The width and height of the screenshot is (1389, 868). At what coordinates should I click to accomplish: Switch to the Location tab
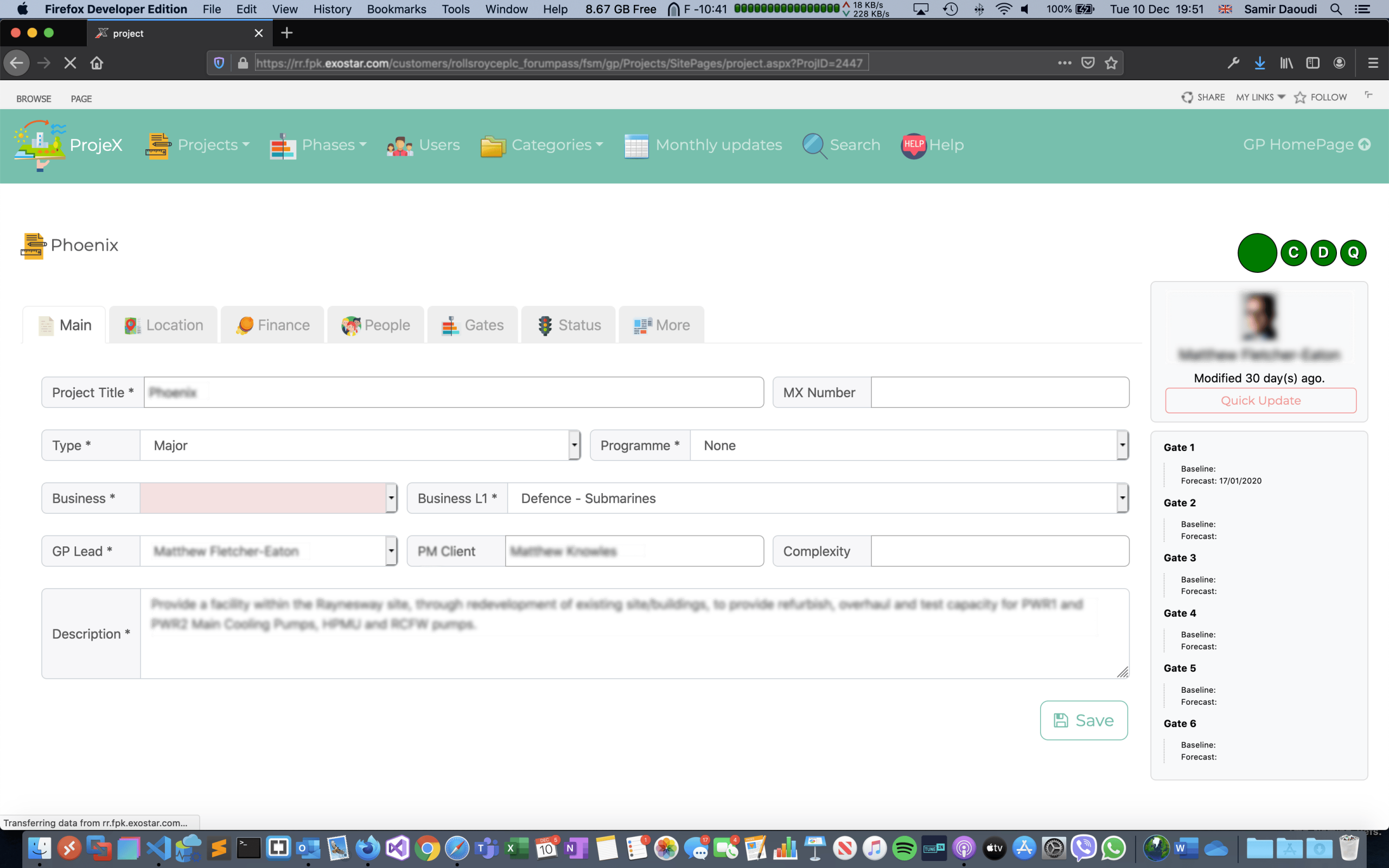163,325
